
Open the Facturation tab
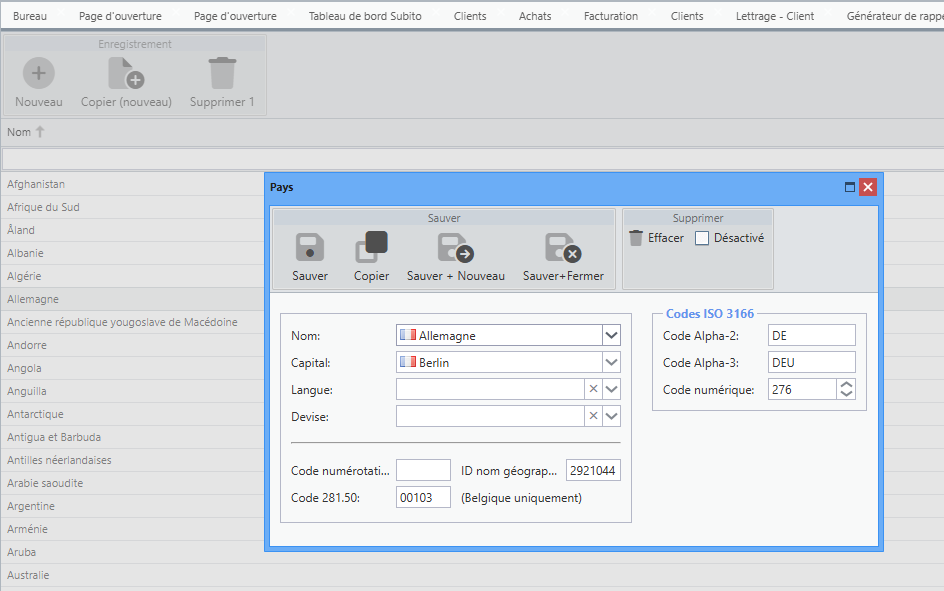coord(610,16)
